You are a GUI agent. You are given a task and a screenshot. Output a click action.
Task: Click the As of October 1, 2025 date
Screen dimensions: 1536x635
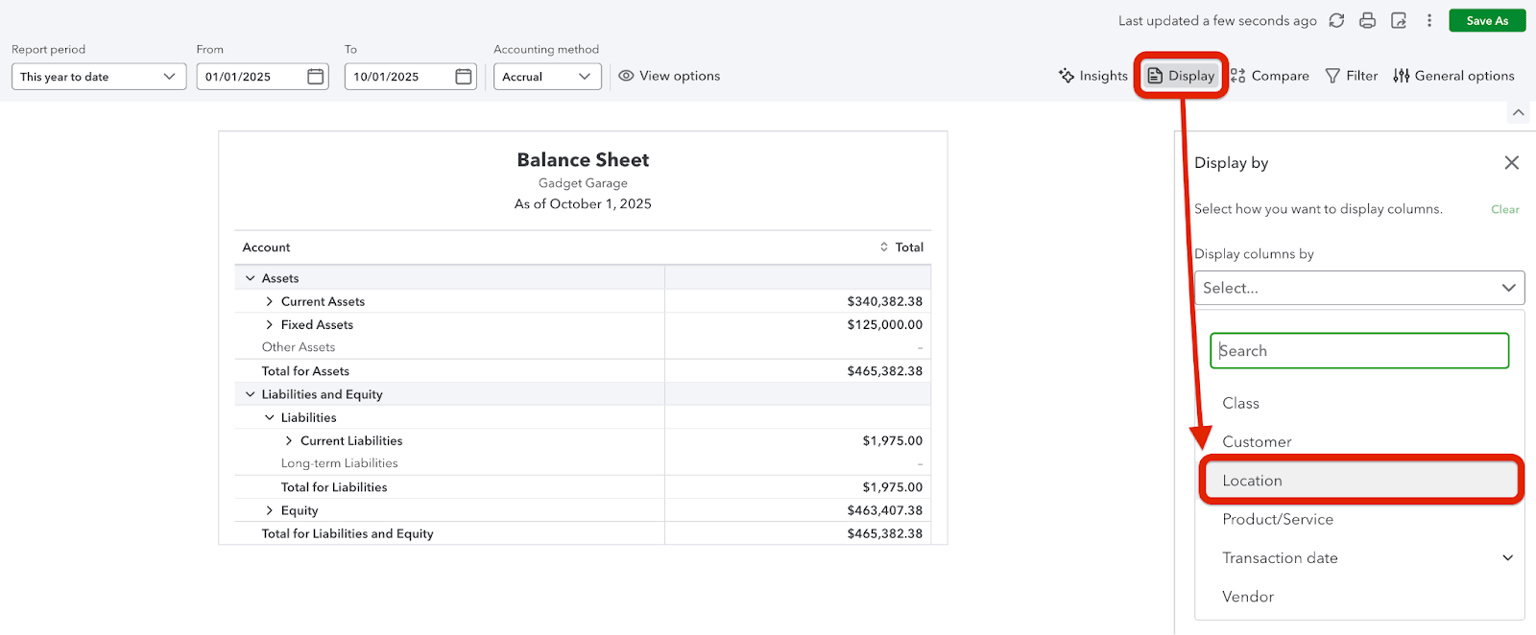tap(583, 204)
